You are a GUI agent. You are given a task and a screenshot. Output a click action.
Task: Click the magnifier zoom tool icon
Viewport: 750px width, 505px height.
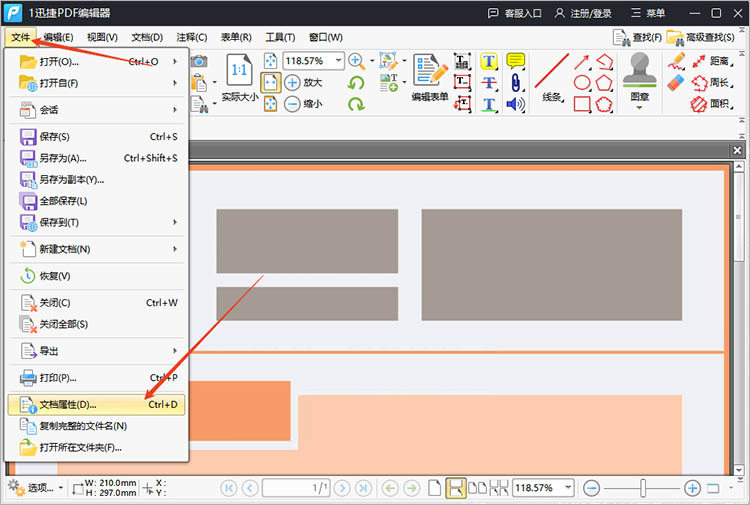point(356,61)
